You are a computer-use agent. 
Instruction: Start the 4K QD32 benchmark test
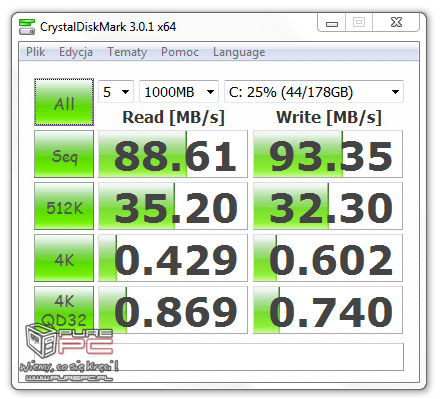coord(64,310)
